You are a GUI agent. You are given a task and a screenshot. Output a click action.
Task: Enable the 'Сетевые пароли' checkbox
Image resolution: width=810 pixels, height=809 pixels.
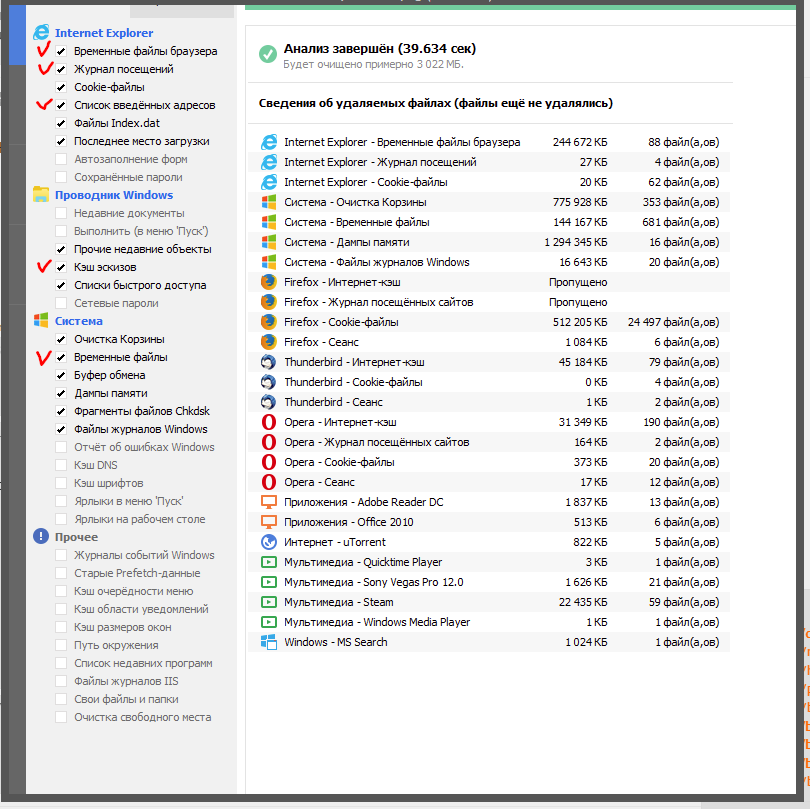pos(61,303)
